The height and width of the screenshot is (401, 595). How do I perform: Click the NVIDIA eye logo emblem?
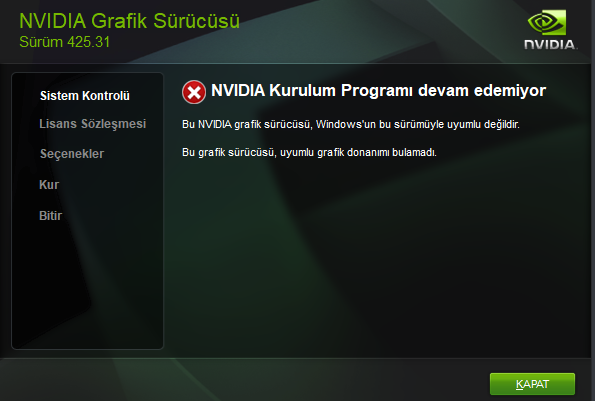point(546,22)
